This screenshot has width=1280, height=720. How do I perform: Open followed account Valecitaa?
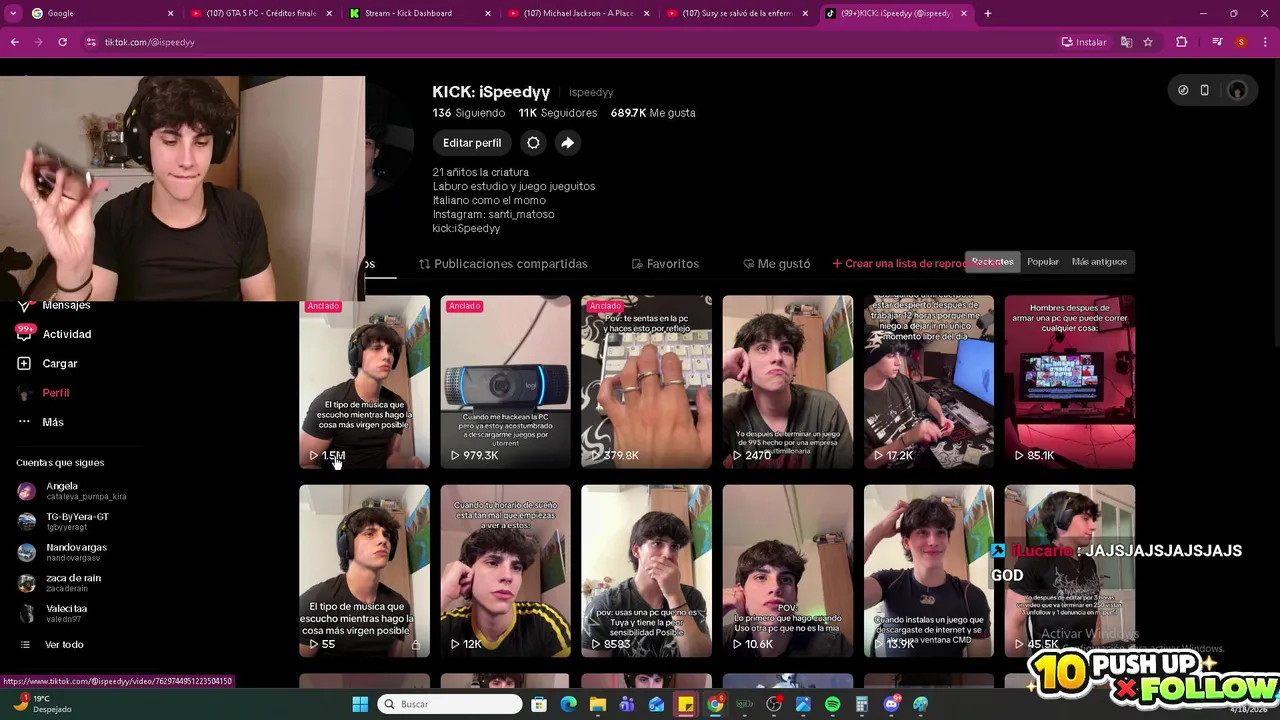click(x=53, y=613)
